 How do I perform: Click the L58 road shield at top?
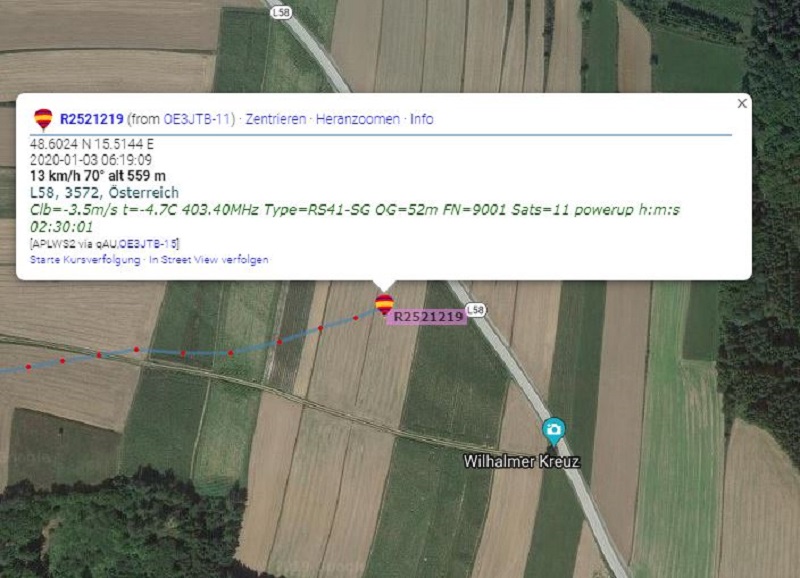(x=281, y=13)
